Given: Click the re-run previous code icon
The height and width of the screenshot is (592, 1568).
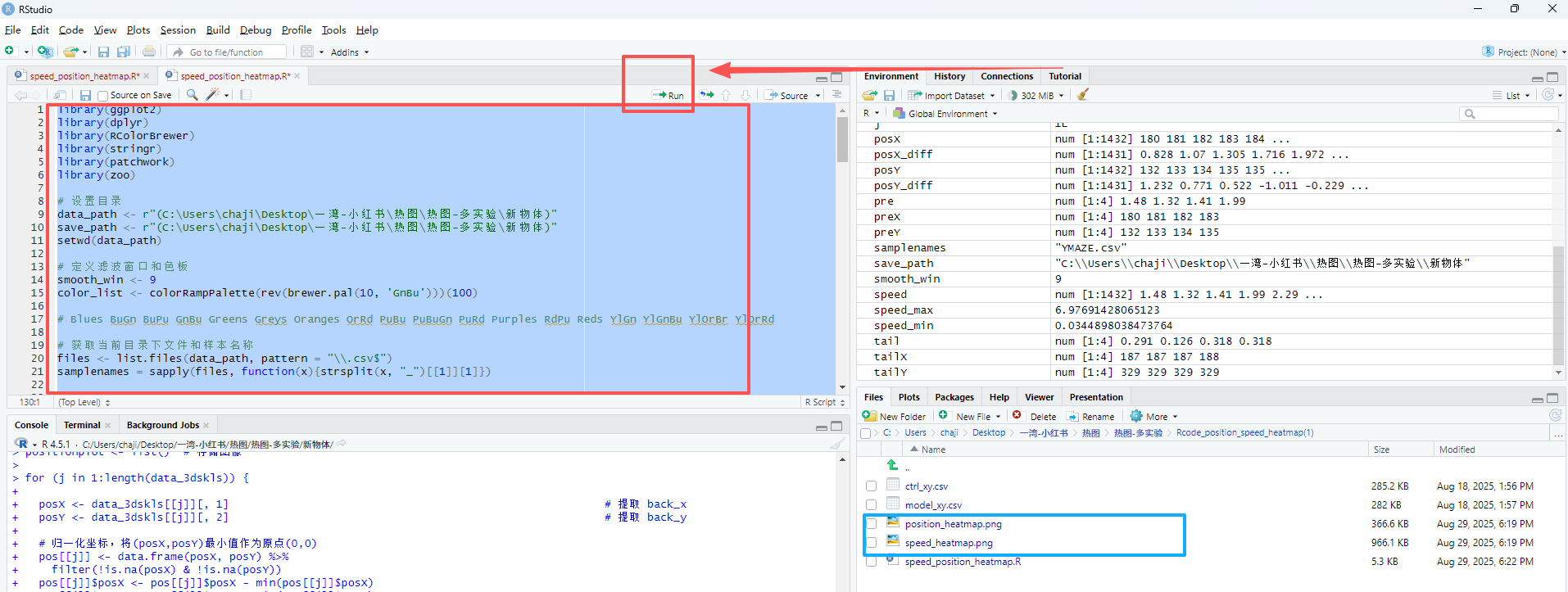Looking at the screenshot, I should tap(706, 95).
